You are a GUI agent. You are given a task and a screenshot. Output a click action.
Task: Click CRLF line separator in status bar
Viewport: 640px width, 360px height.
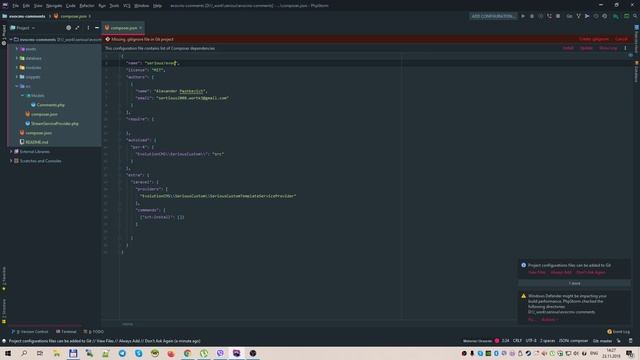tap(517, 340)
